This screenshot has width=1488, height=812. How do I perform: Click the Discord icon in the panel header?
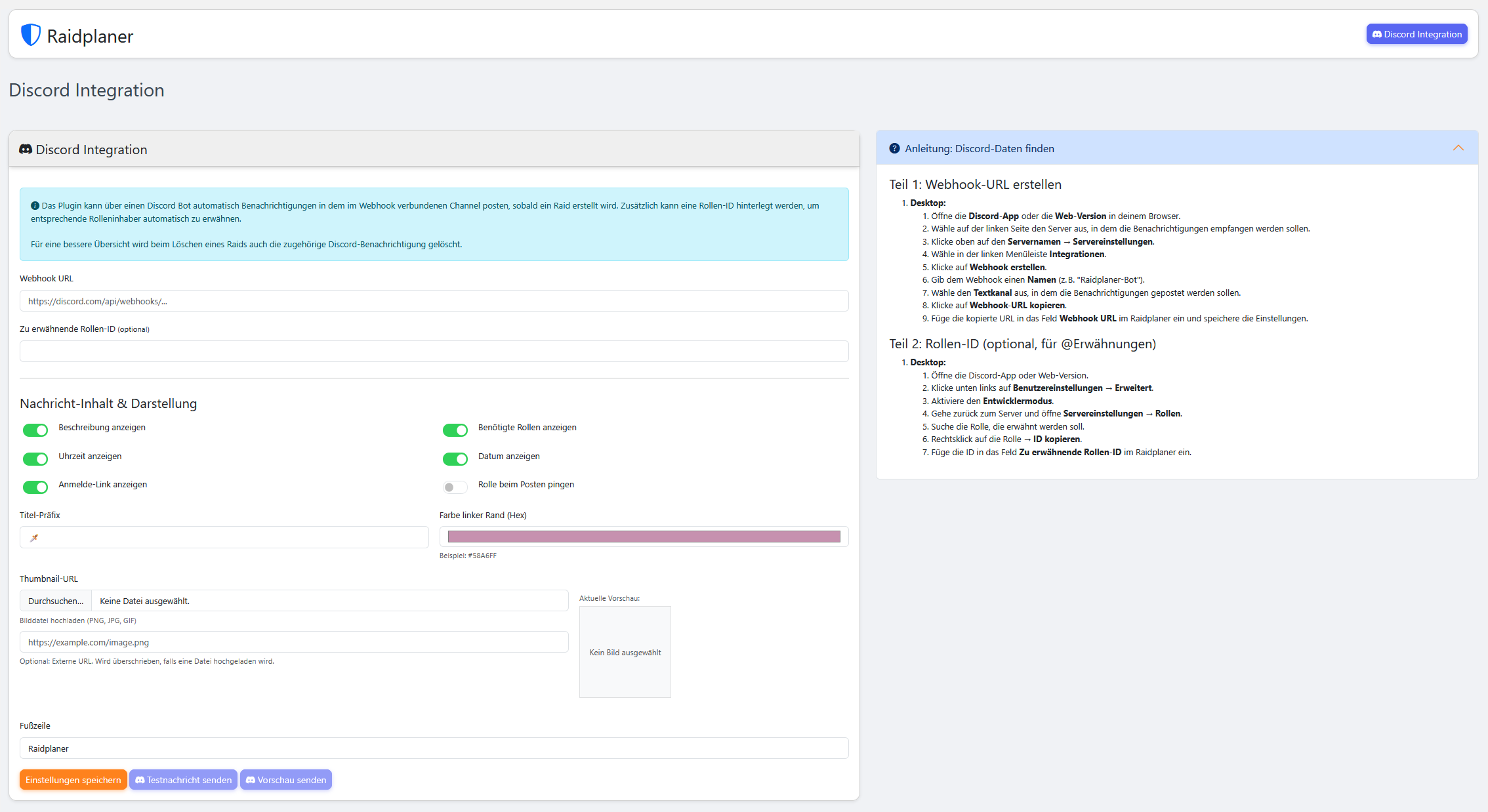coord(26,149)
